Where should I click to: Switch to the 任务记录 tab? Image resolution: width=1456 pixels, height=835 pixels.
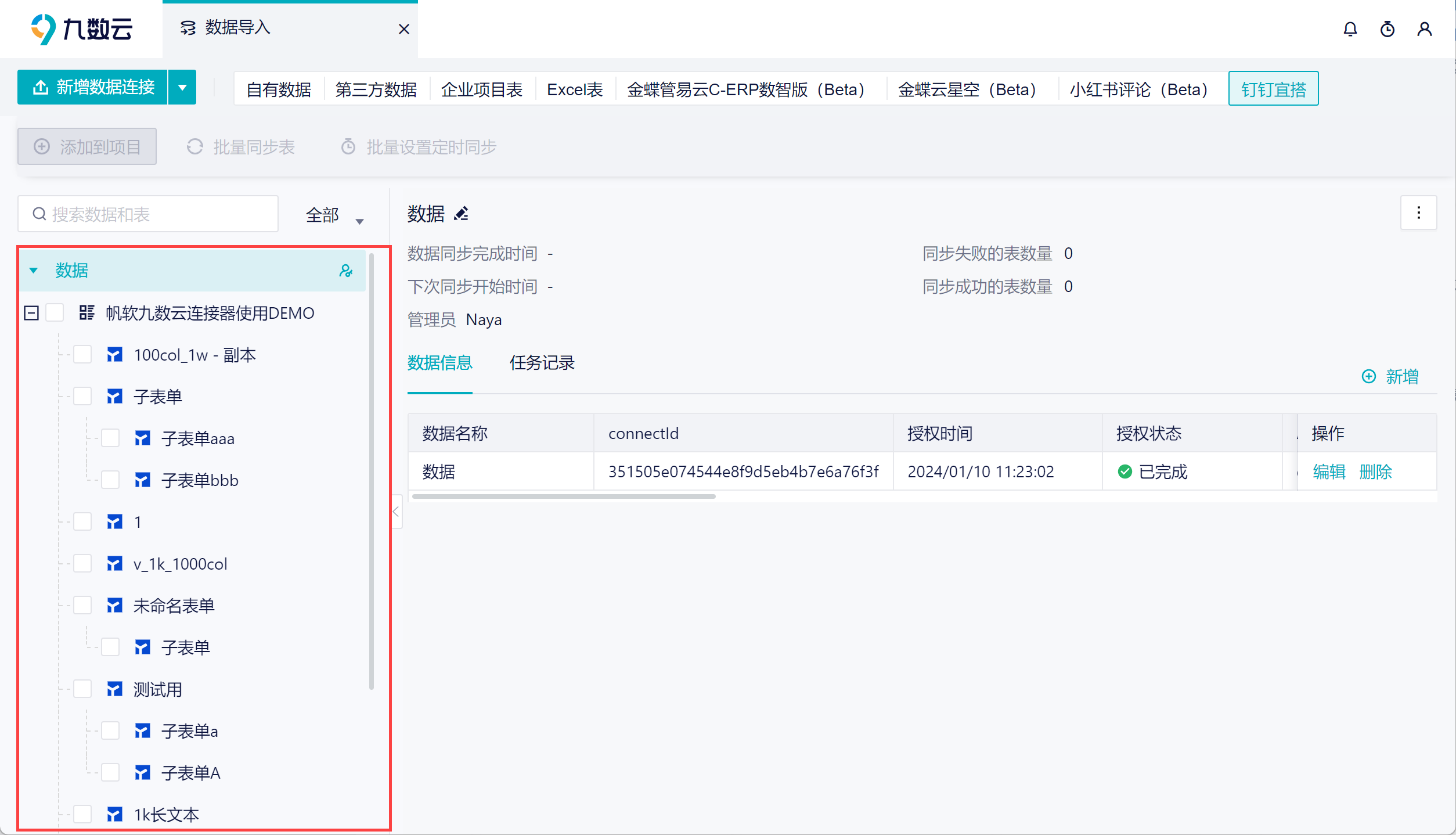coord(542,363)
